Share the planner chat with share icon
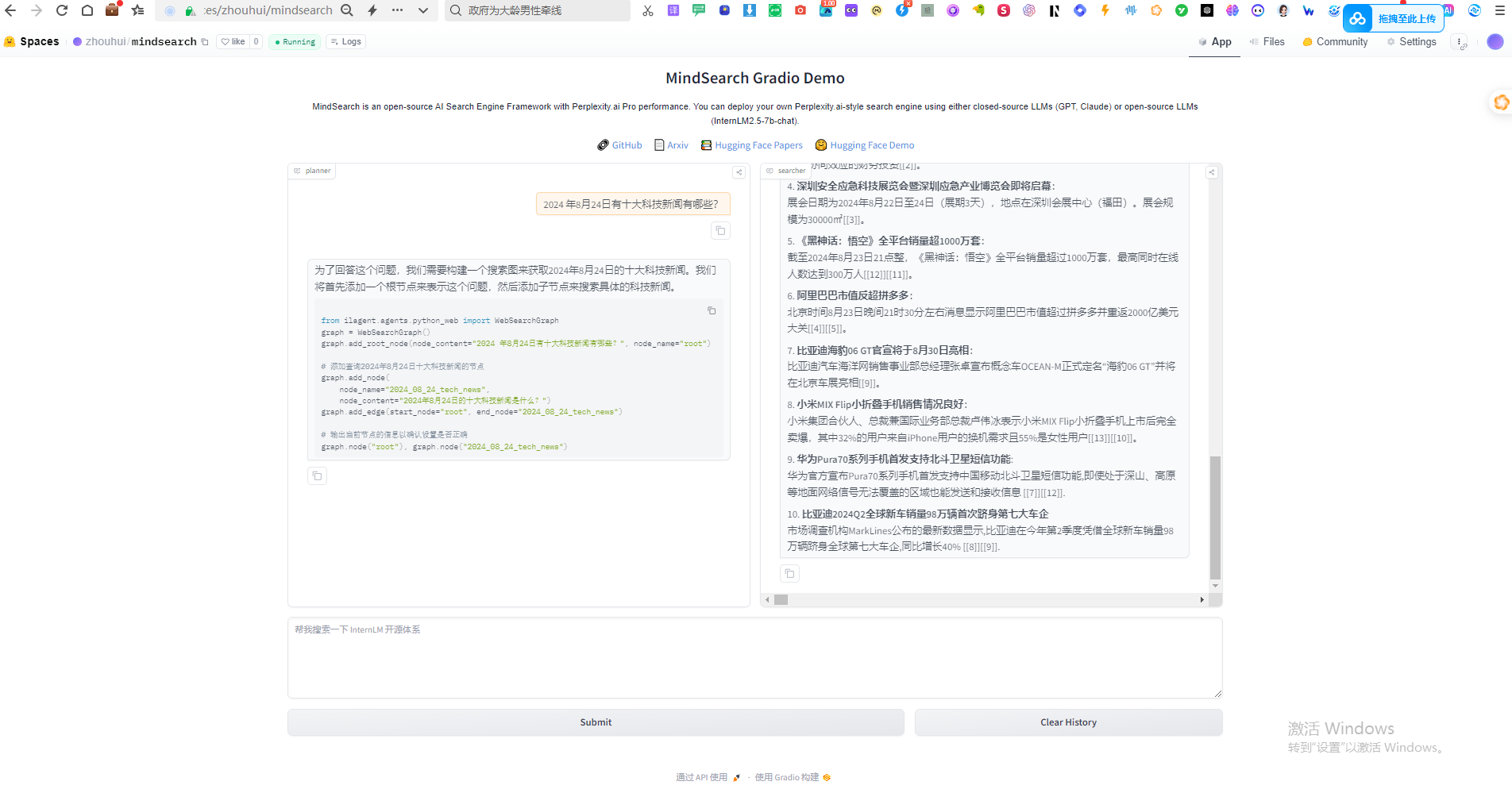The width and height of the screenshot is (1512, 793). click(739, 171)
